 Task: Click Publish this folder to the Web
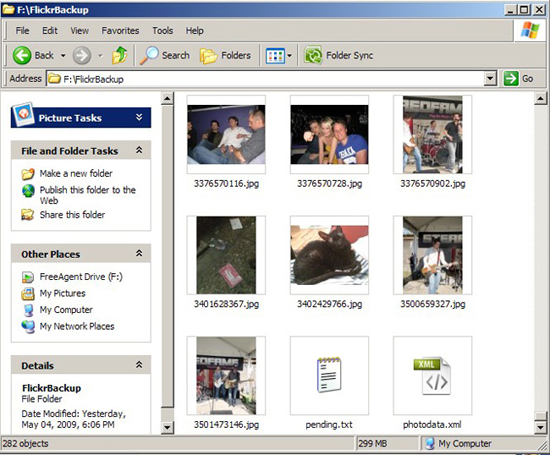[88, 195]
